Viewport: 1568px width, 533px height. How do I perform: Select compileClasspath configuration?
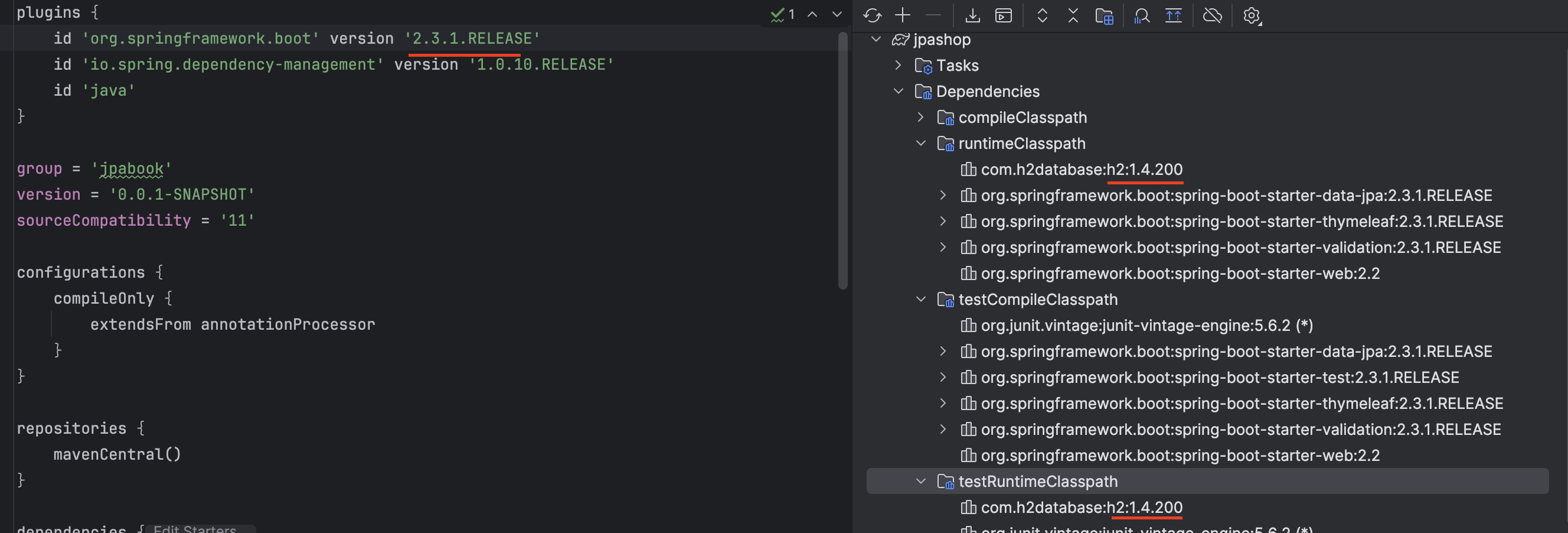[1208, 117]
